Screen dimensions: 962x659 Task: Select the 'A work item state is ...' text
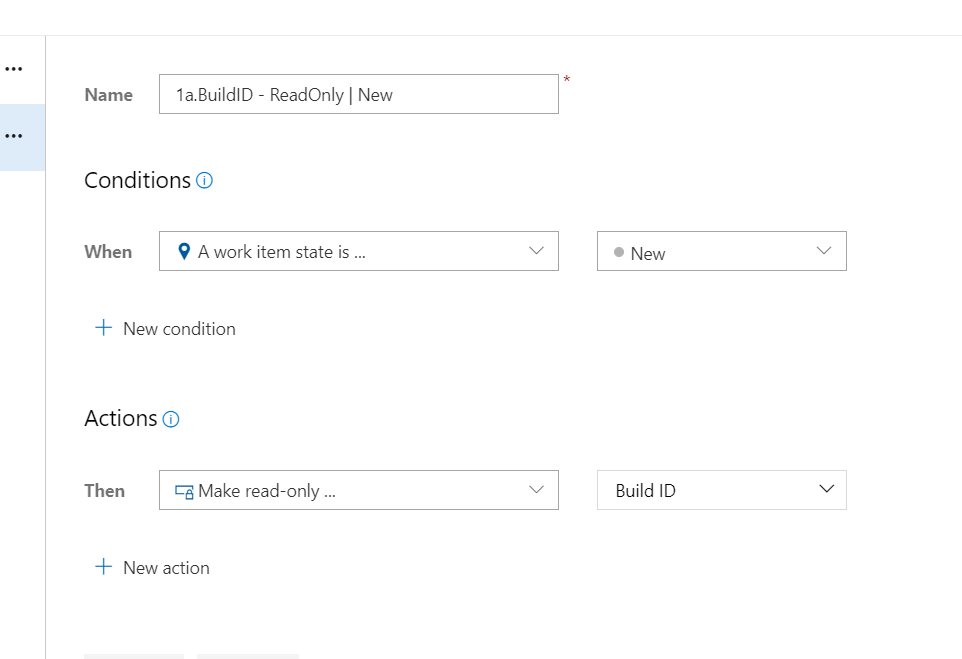[282, 252]
